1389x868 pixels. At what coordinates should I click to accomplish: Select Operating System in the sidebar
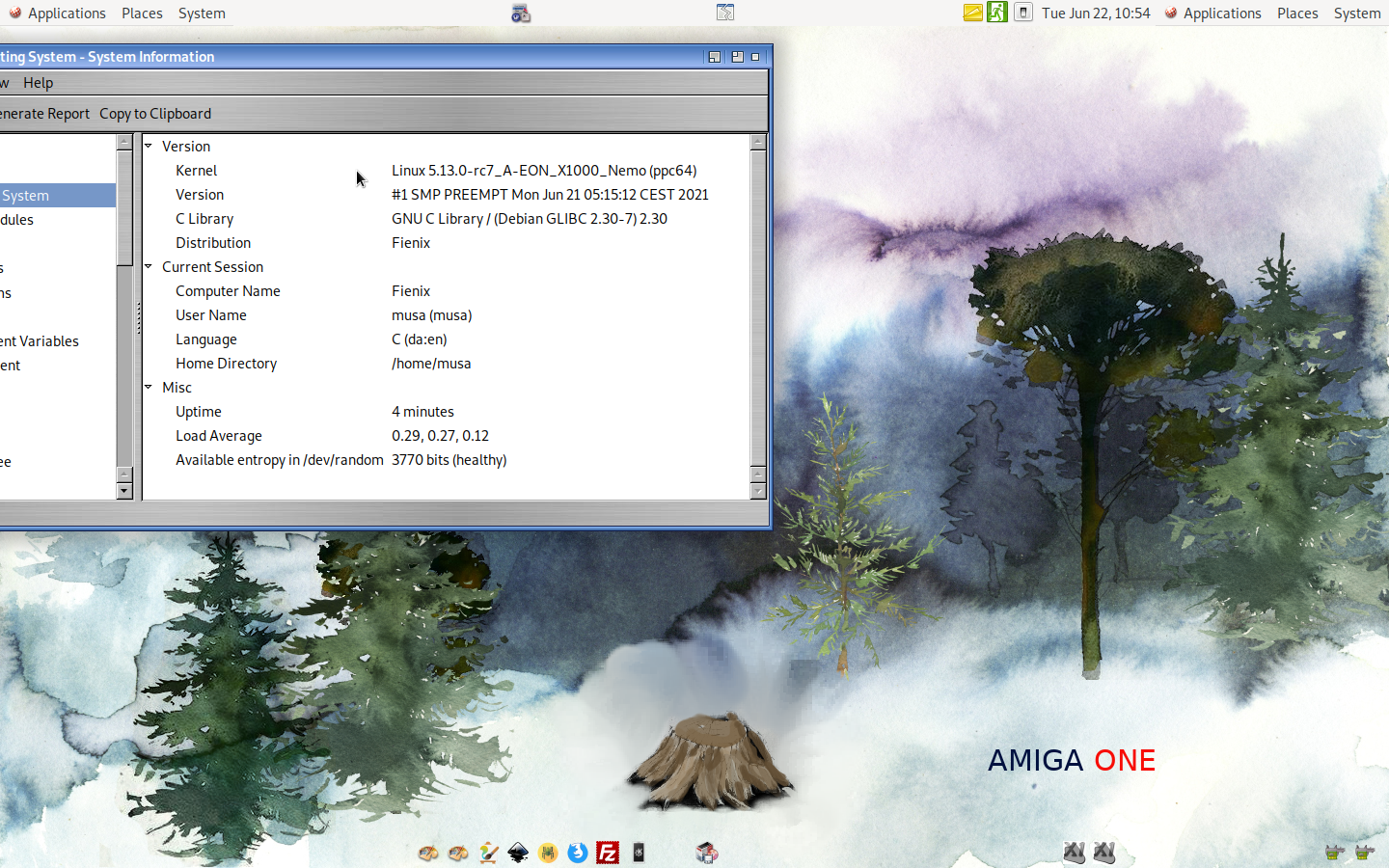coord(27,196)
